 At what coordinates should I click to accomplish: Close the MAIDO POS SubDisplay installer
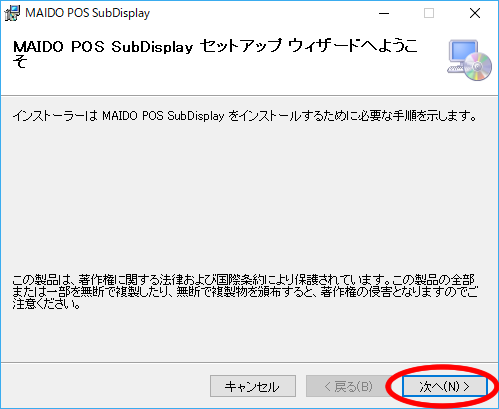click(475, 13)
